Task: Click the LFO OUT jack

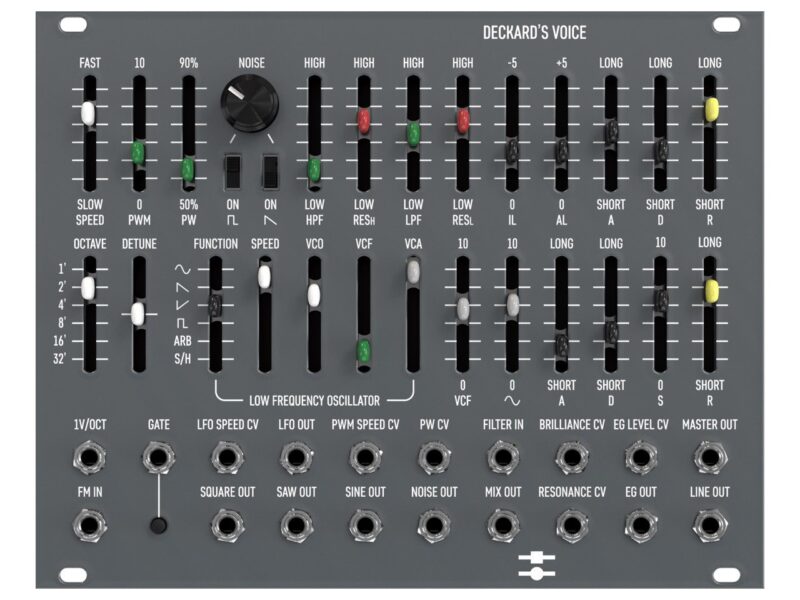Action: [296, 457]
